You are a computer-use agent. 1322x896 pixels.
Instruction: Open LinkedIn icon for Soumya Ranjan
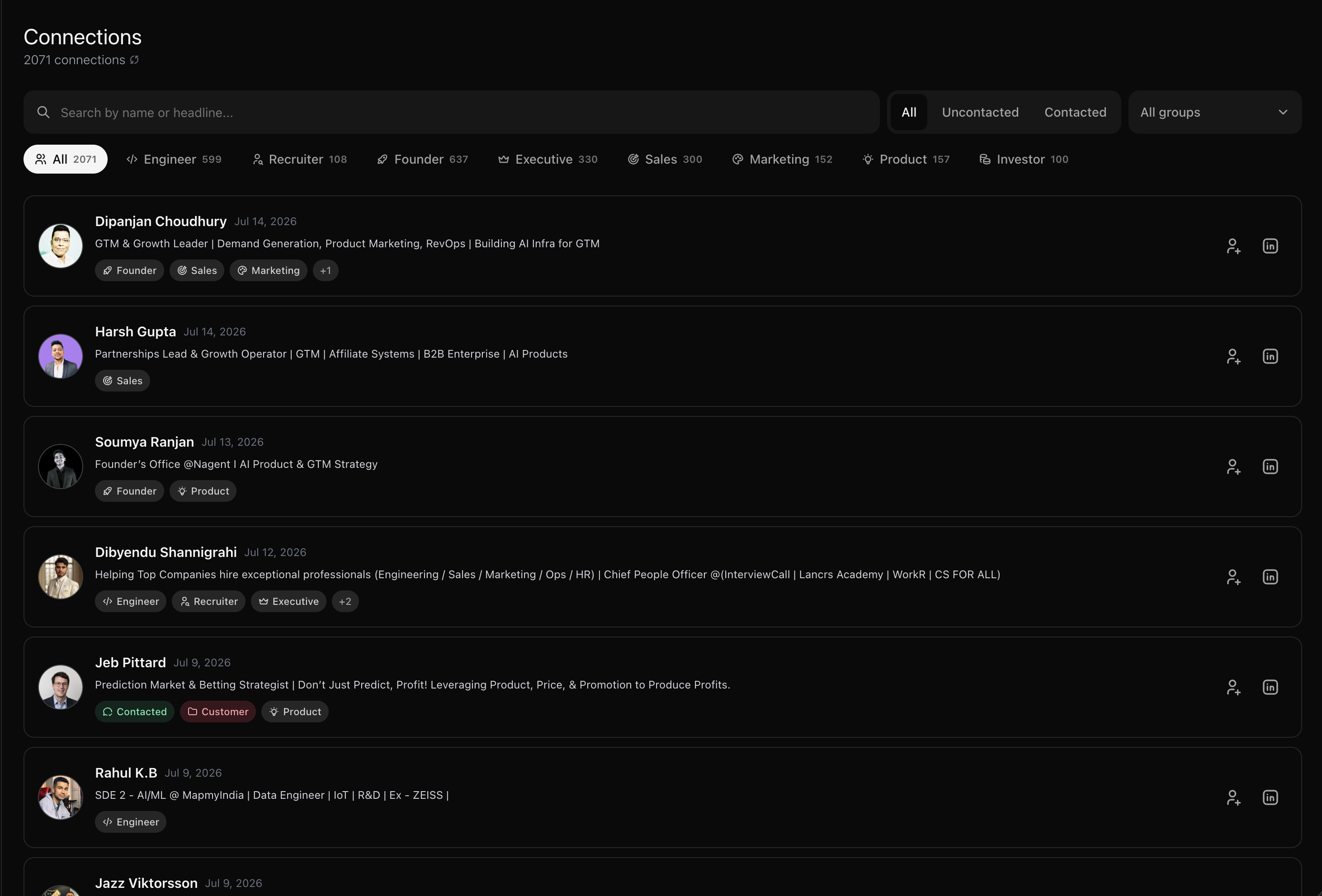[1270, 467]
